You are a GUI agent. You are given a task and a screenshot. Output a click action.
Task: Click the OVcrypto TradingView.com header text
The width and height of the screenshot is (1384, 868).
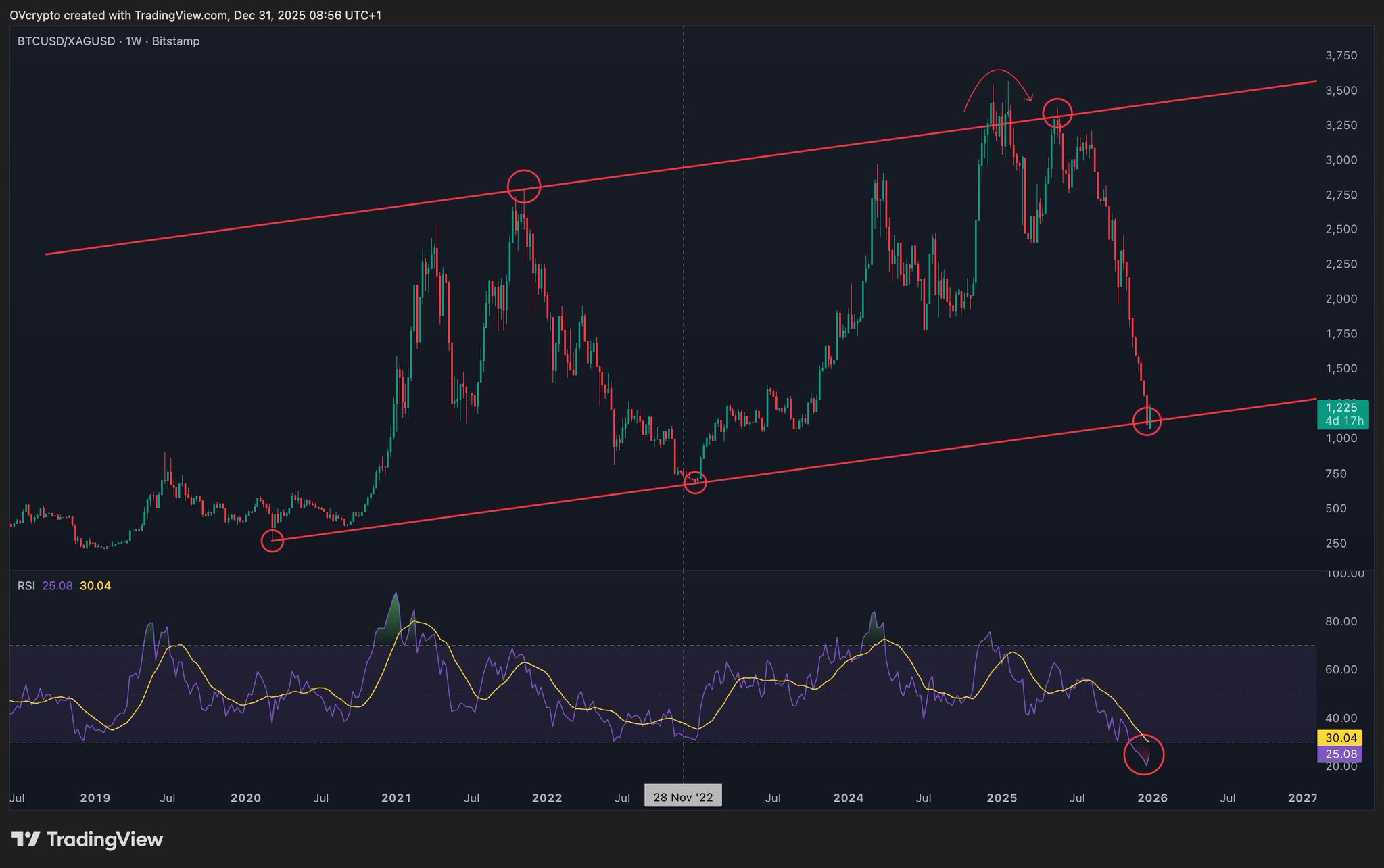(x=195, y=15)
